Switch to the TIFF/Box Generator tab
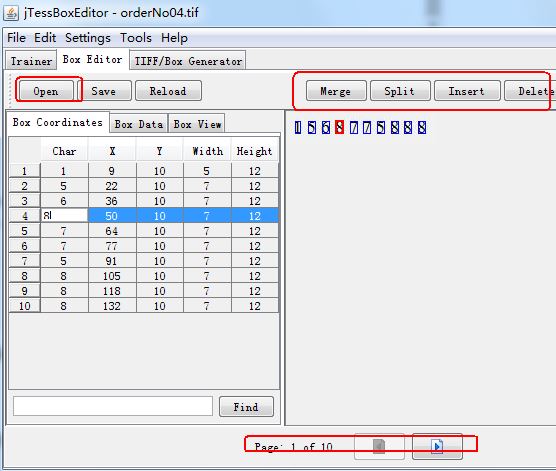Viewport: 556px width, 471px height. pos(188,61)
